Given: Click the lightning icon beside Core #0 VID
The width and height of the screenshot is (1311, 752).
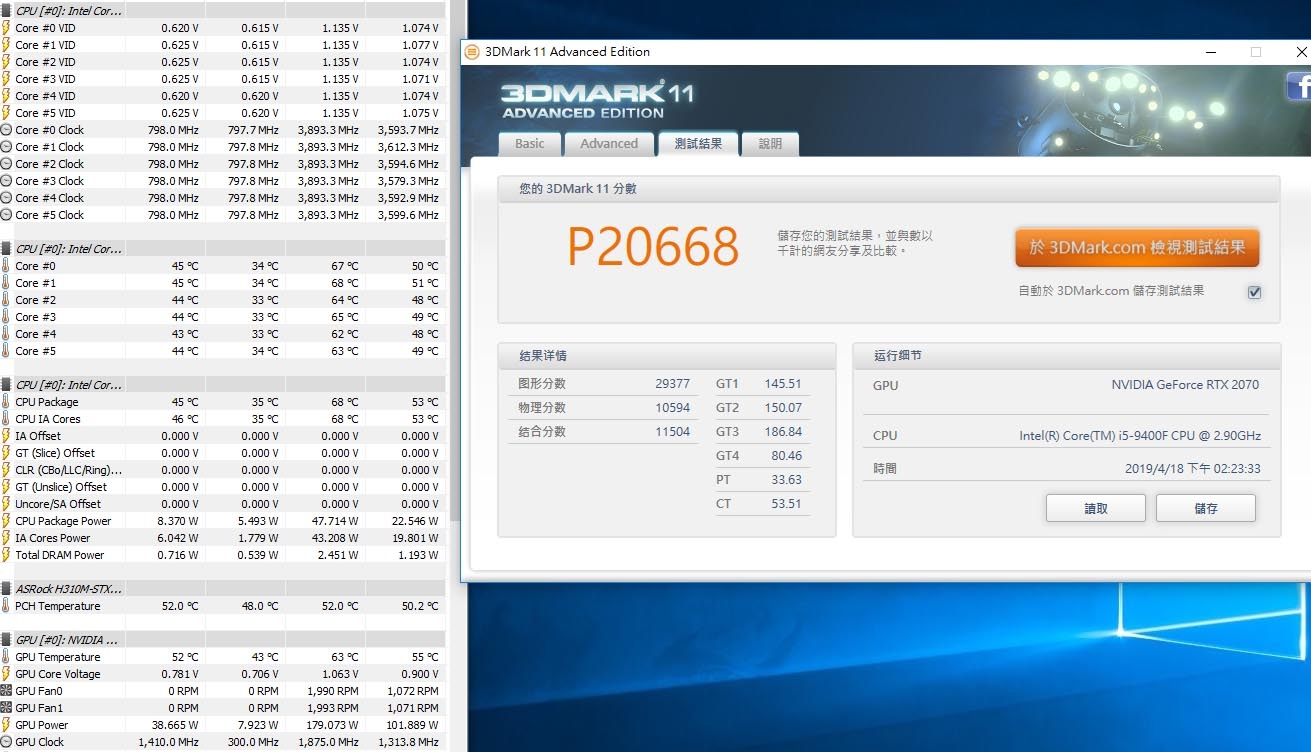Looking at the screenshot, I should point(6,28).
